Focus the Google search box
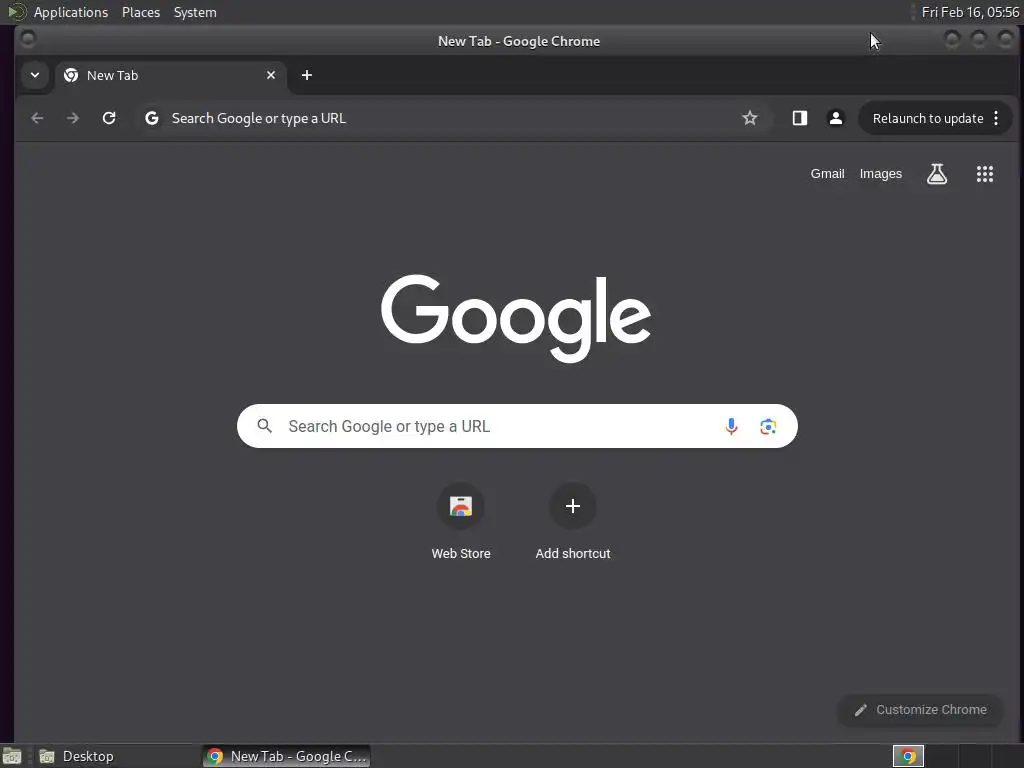Screen dimensions: 1024x768 pyautogui.click(x=517, y=426)
